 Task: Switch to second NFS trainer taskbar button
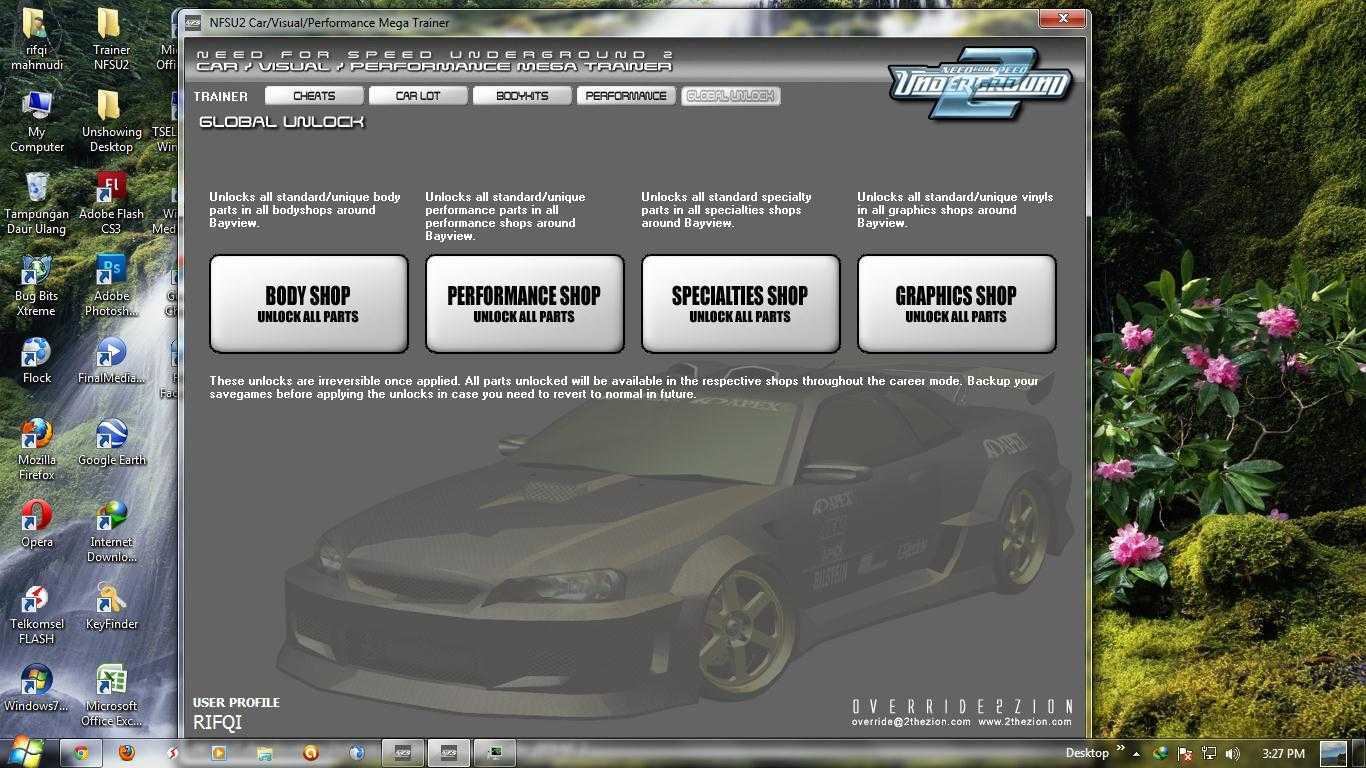tap(449, 753)
